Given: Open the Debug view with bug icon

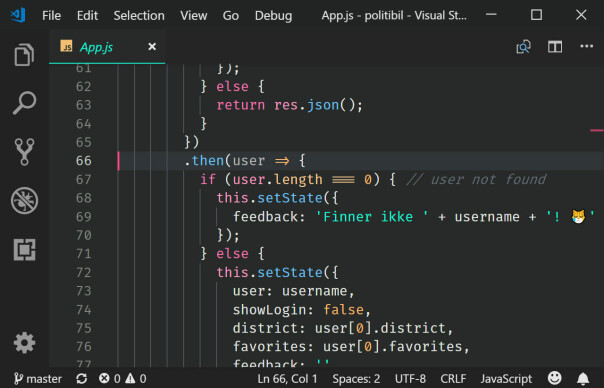Looking at the screenshot, I should click(x=24, y=200).
